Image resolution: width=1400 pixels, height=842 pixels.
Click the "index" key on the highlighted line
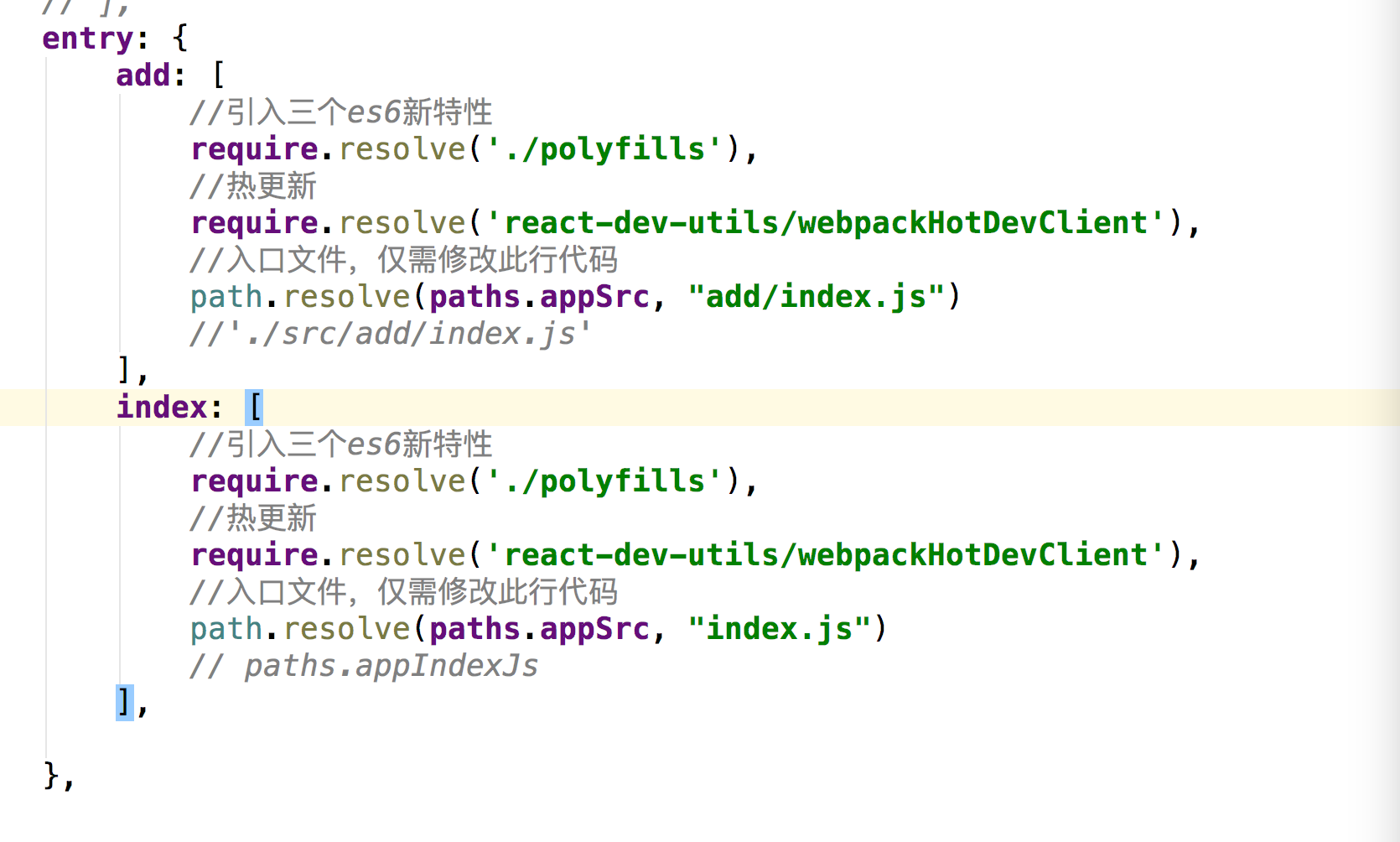pyautogui.click(x=162, y=408)
